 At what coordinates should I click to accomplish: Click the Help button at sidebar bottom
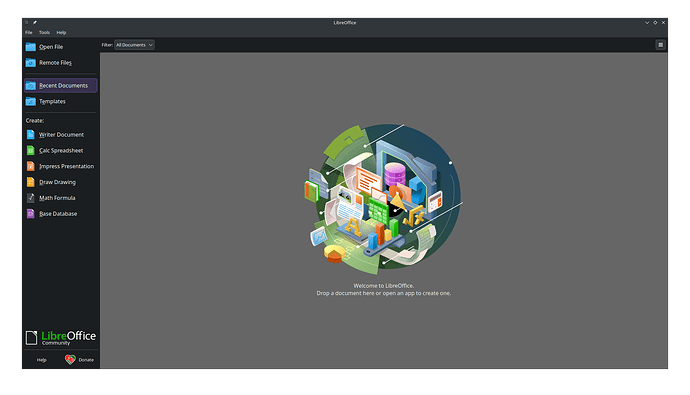pos(41,360)
